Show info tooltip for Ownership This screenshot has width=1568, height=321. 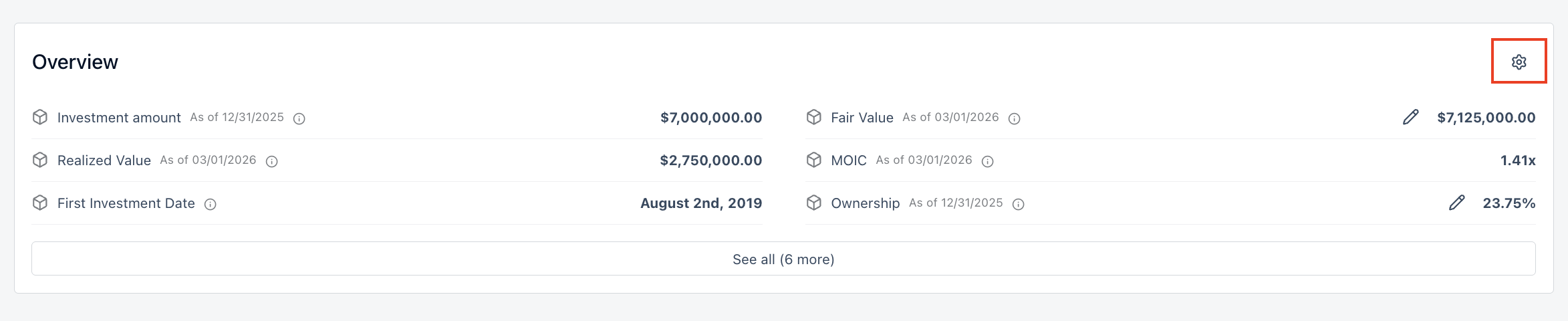(x=1018, y=204)
